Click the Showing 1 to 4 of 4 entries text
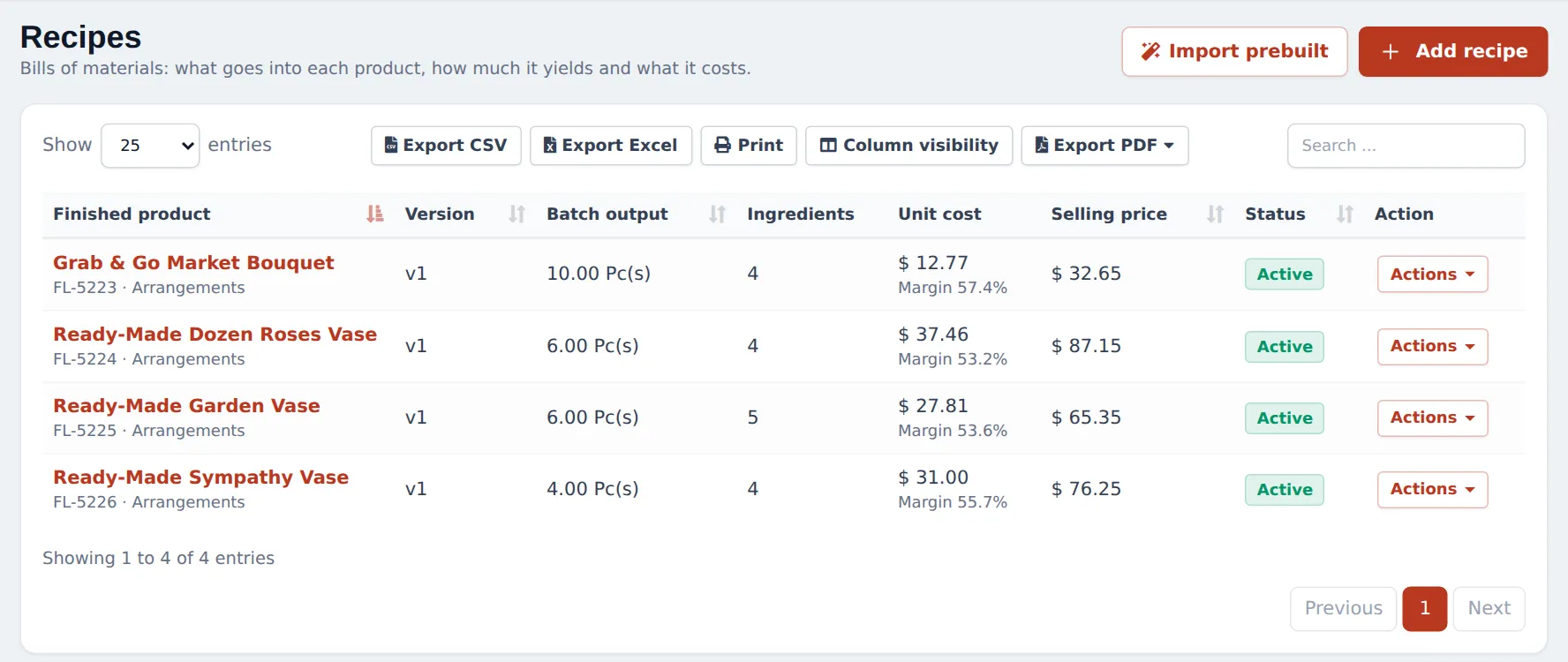1568x662 pixels. pos(158,558)
